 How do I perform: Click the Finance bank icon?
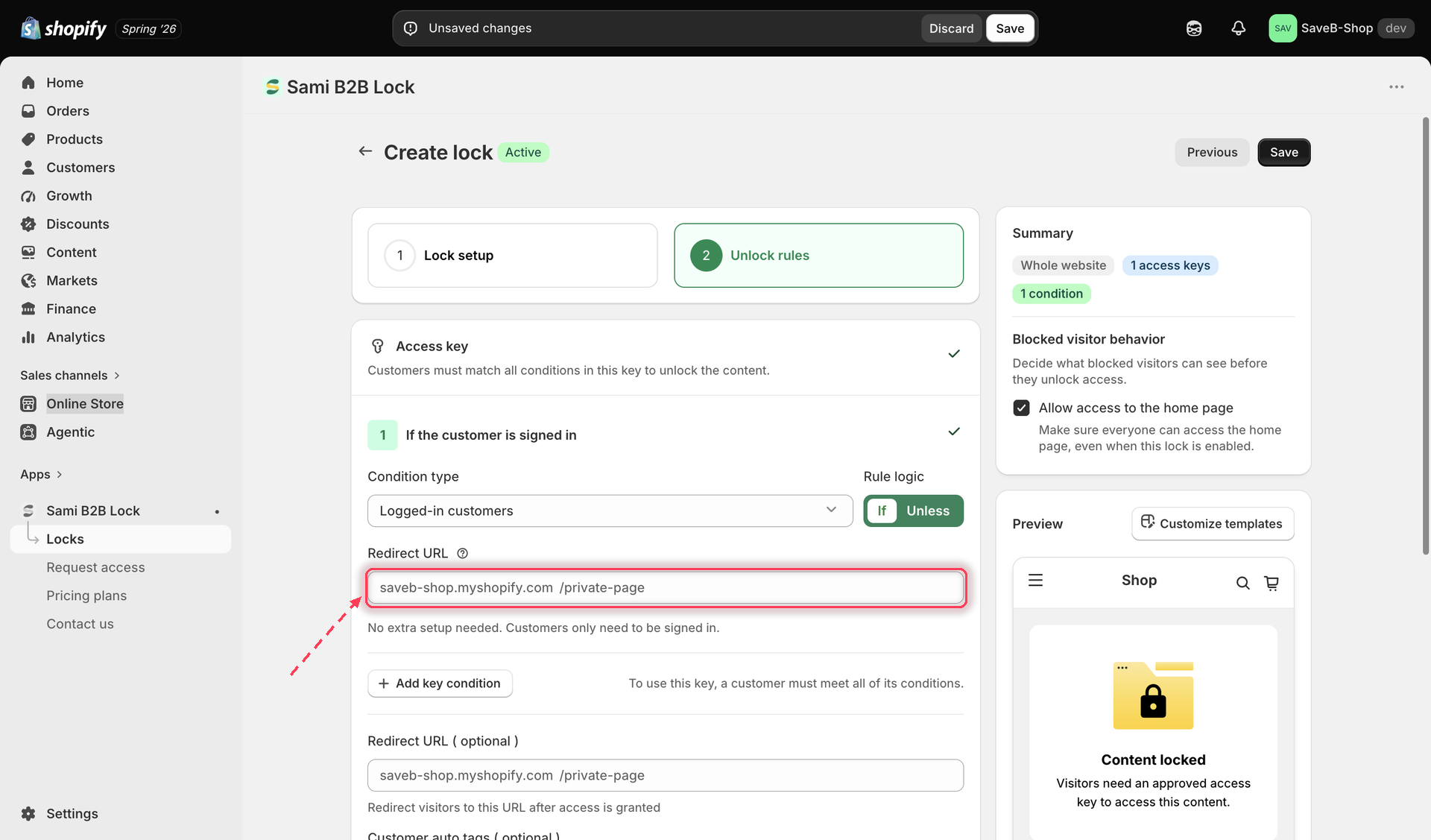click(x=28, y=309)
